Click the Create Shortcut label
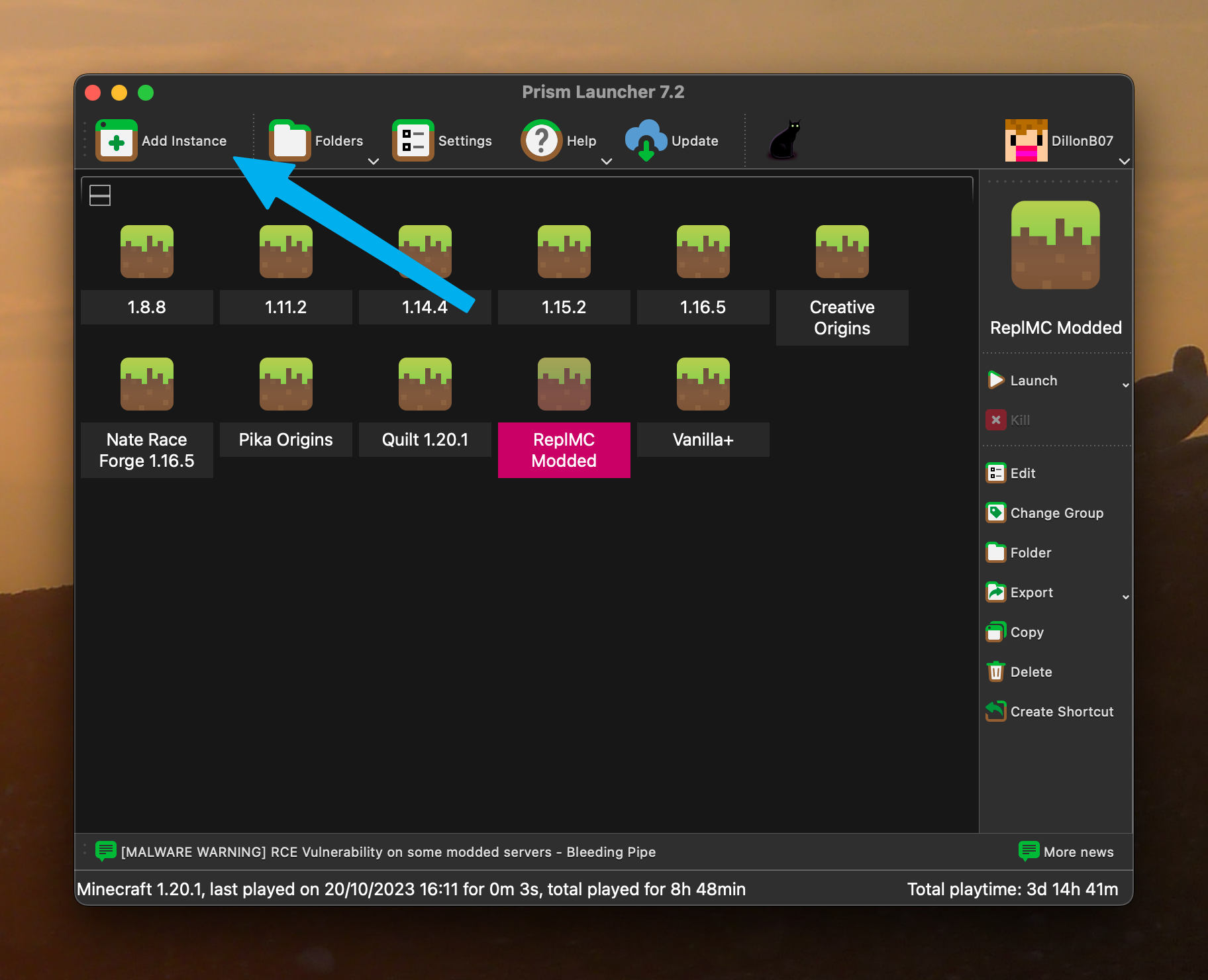Viewport: 1208px width, 980px height. [1062, 712]
